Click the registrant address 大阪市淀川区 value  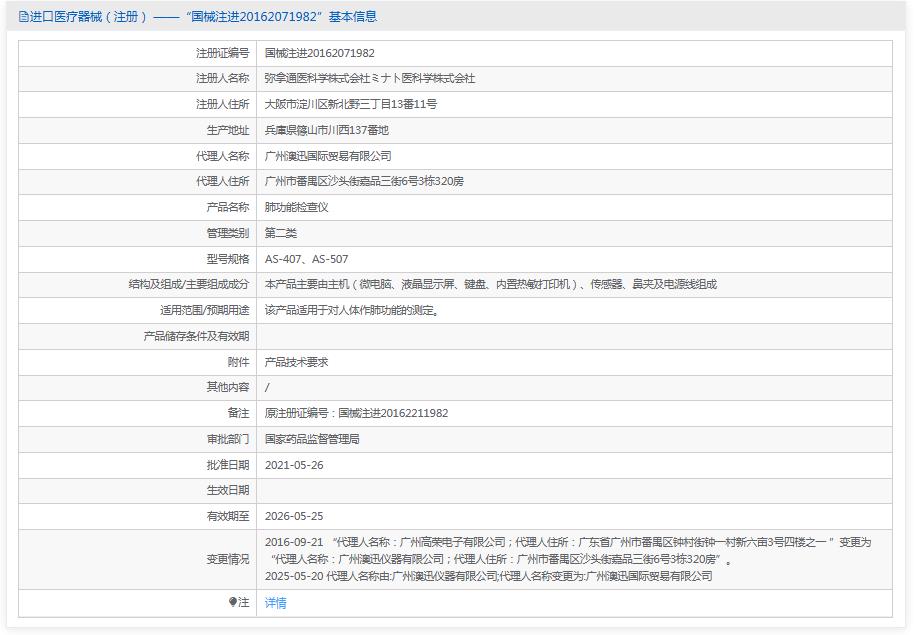tap(350, 104)
